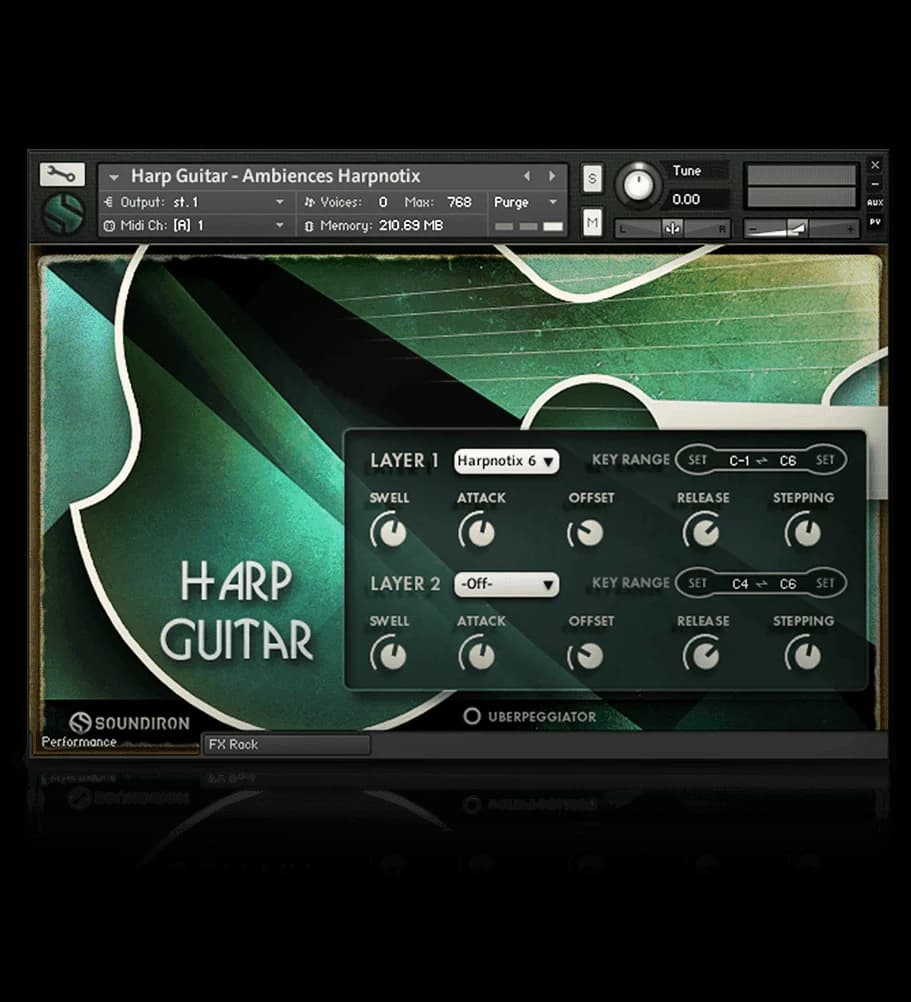Click SET for Layer 2 high key range
The image size is (911, 1002).
826,583
